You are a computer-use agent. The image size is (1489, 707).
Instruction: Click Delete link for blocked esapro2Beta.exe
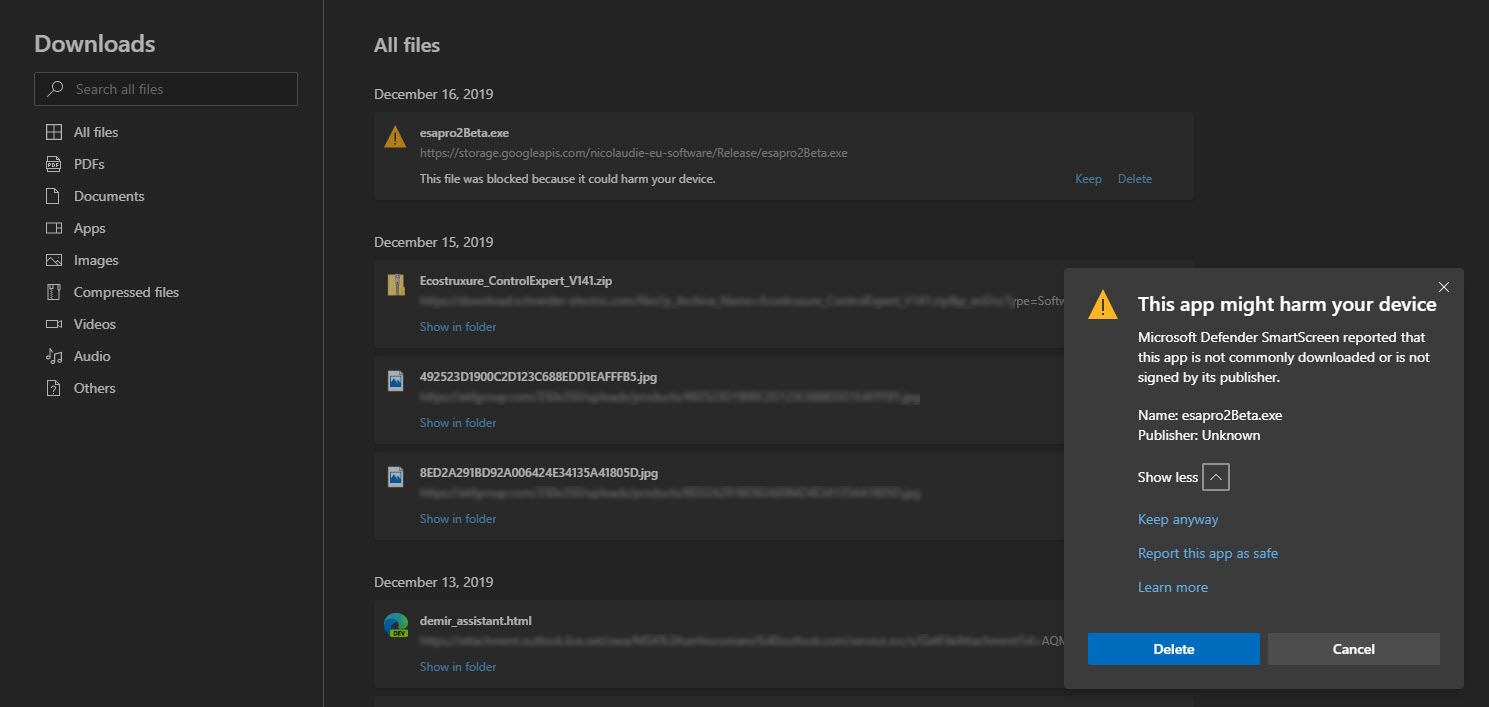1135,179
